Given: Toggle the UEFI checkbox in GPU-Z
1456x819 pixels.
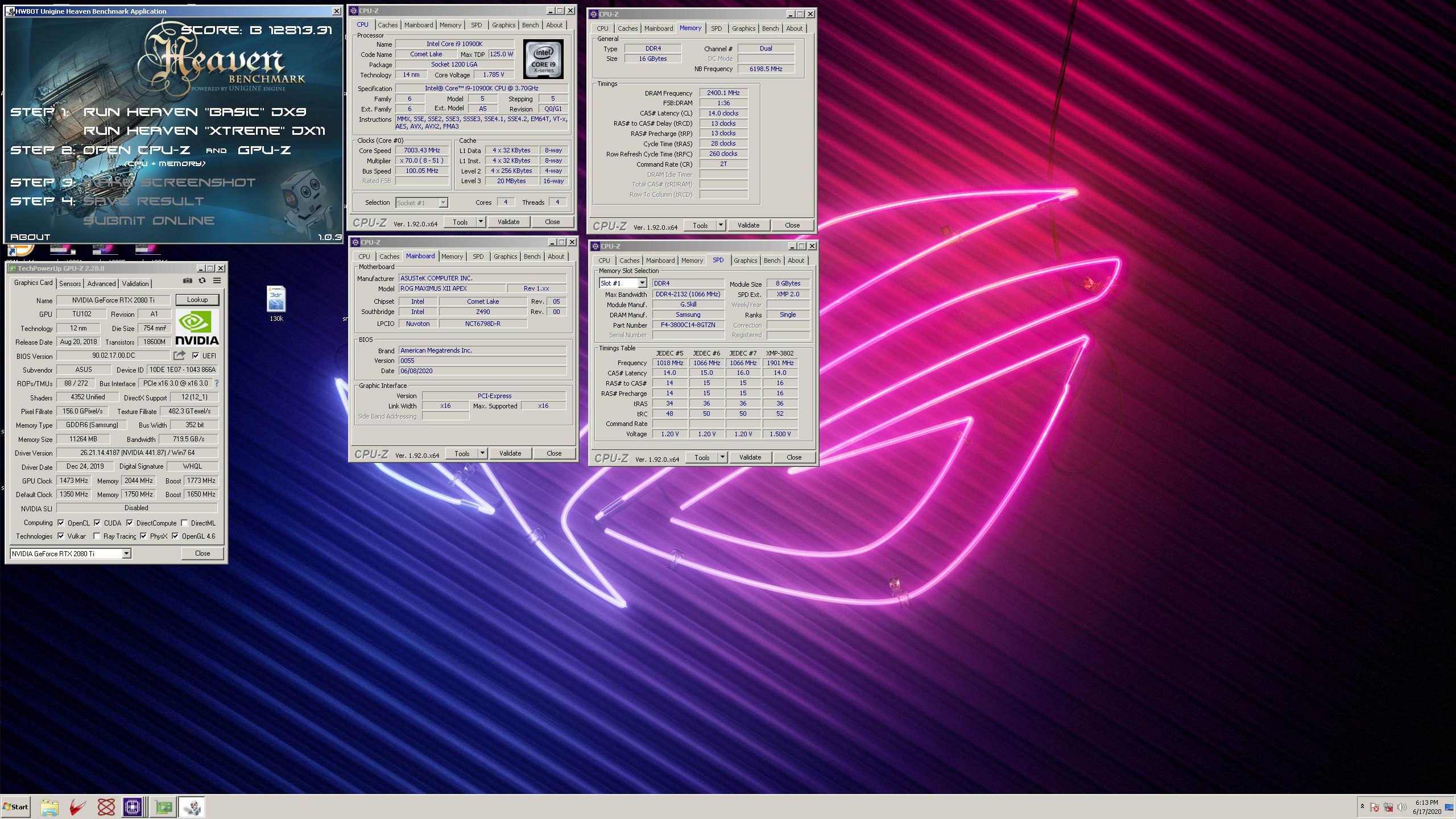Looking at the screenshot, I should (196, 355).
